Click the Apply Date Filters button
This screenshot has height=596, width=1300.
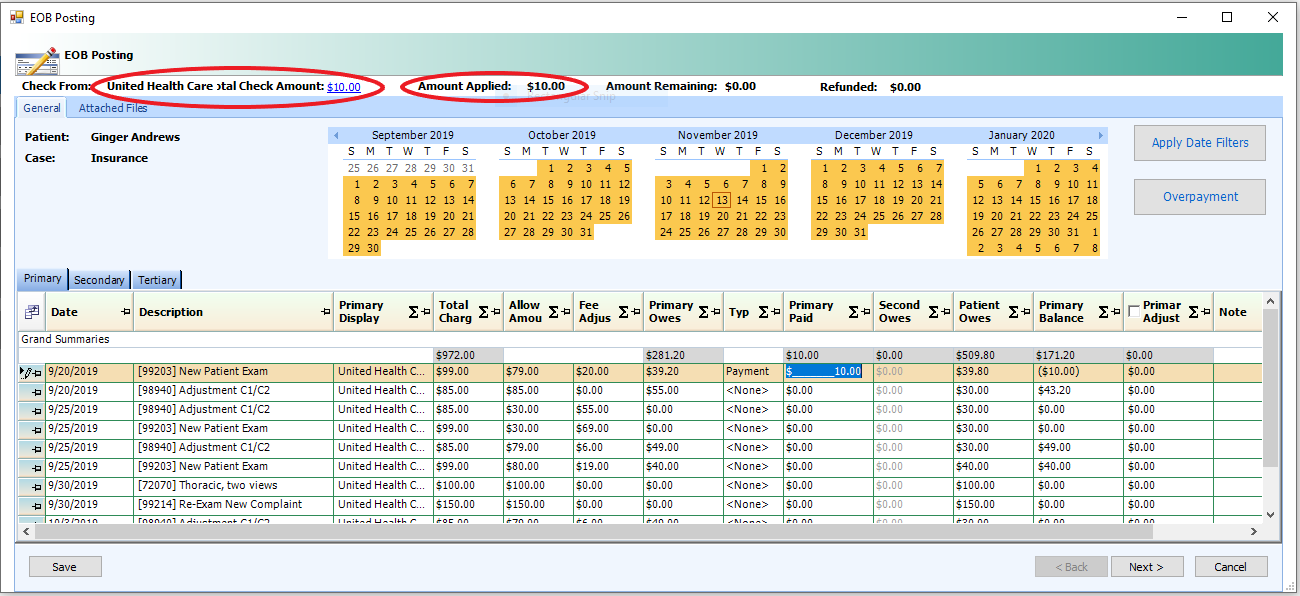pos(1200,143)
